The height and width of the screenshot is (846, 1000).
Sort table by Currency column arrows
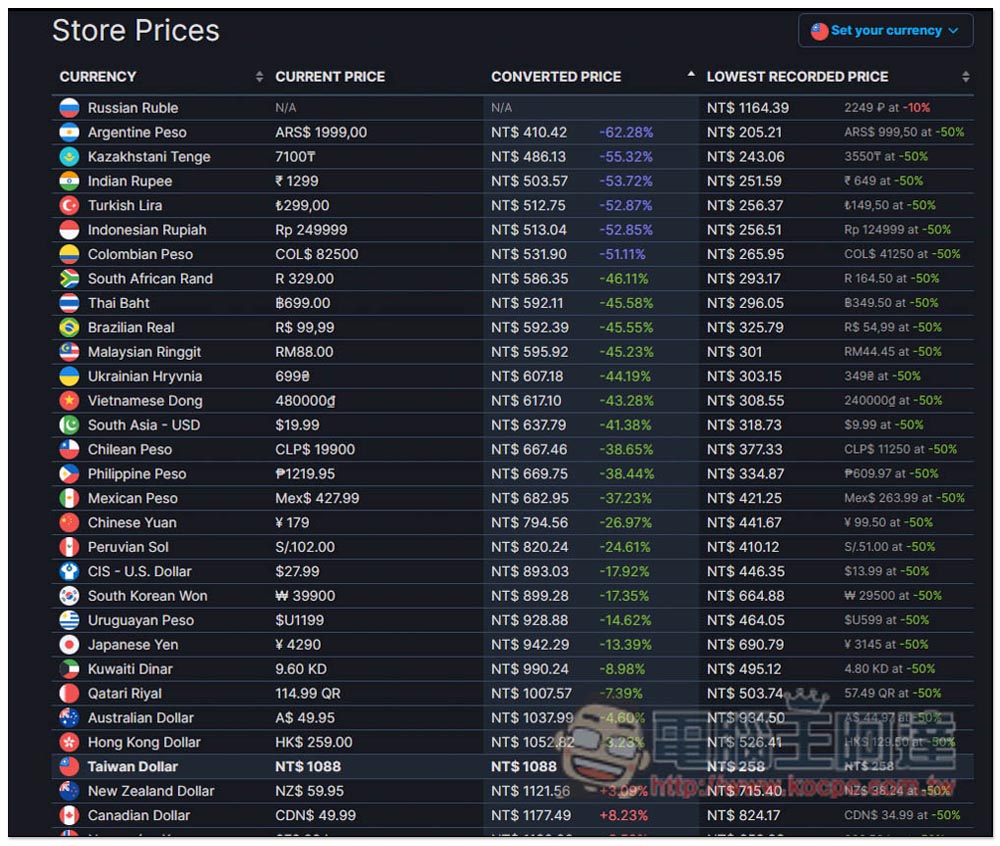(259, 77)
